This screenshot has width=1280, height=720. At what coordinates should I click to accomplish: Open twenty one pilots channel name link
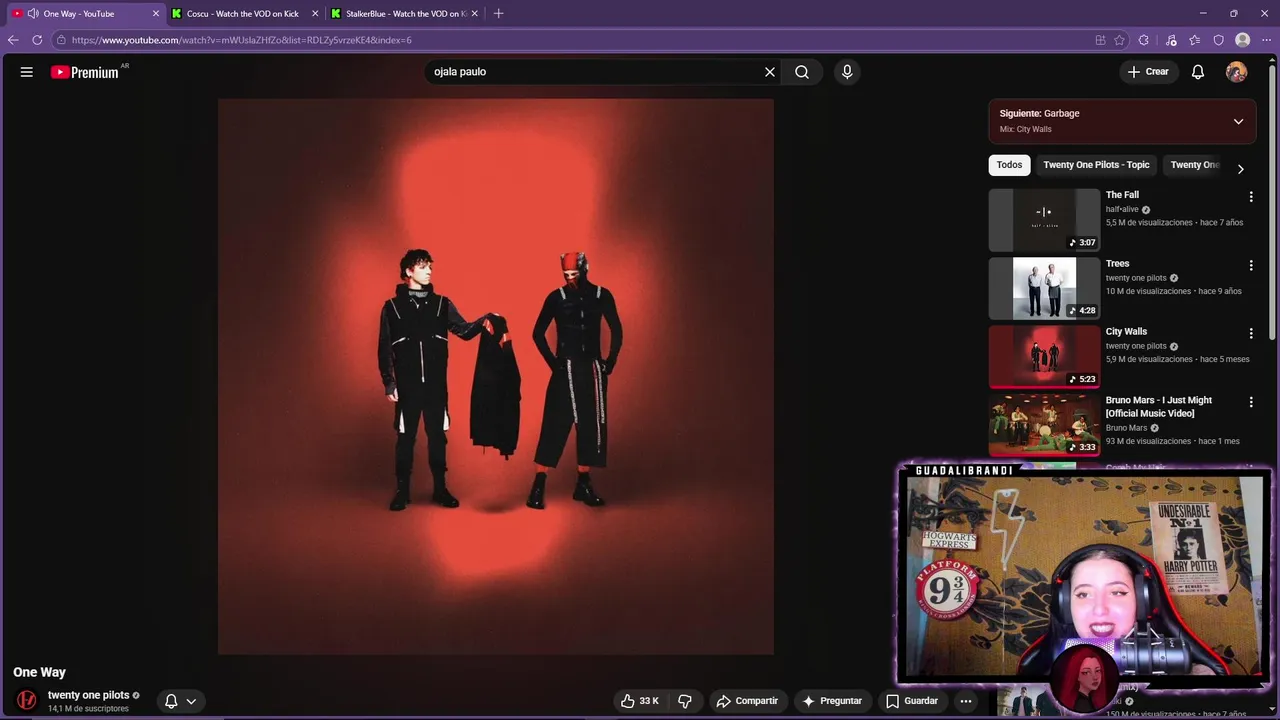[x=88, y=695]
